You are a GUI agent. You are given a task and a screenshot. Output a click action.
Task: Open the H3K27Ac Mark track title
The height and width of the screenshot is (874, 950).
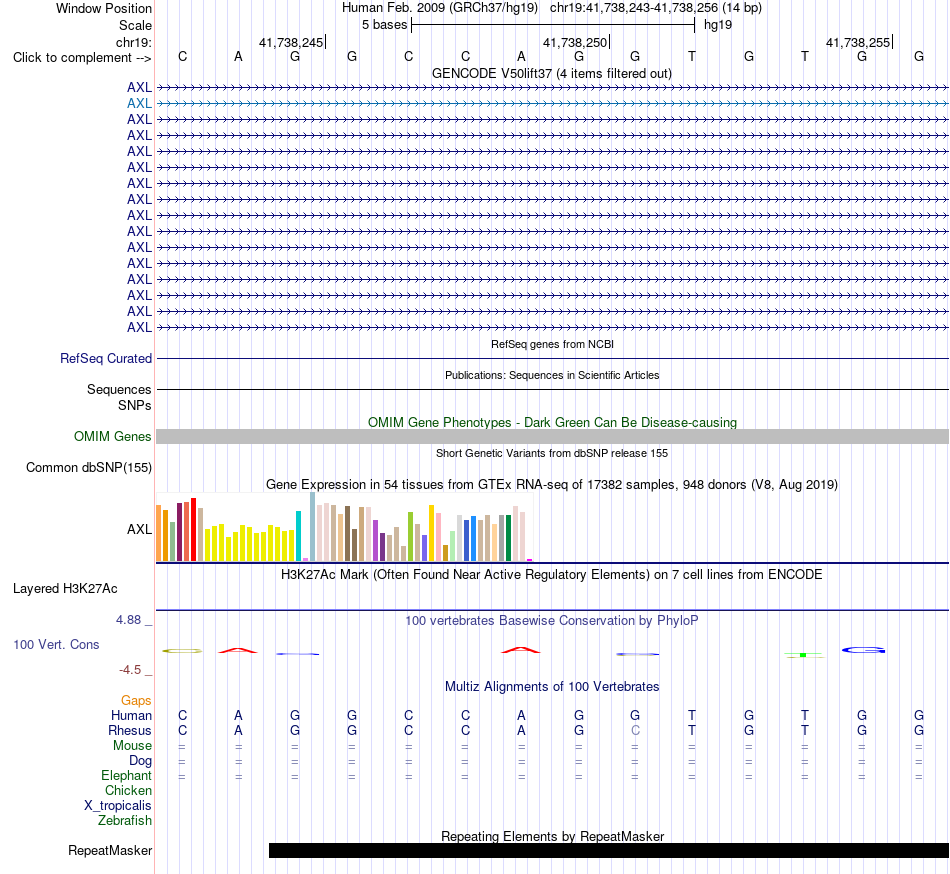point(551,574)
